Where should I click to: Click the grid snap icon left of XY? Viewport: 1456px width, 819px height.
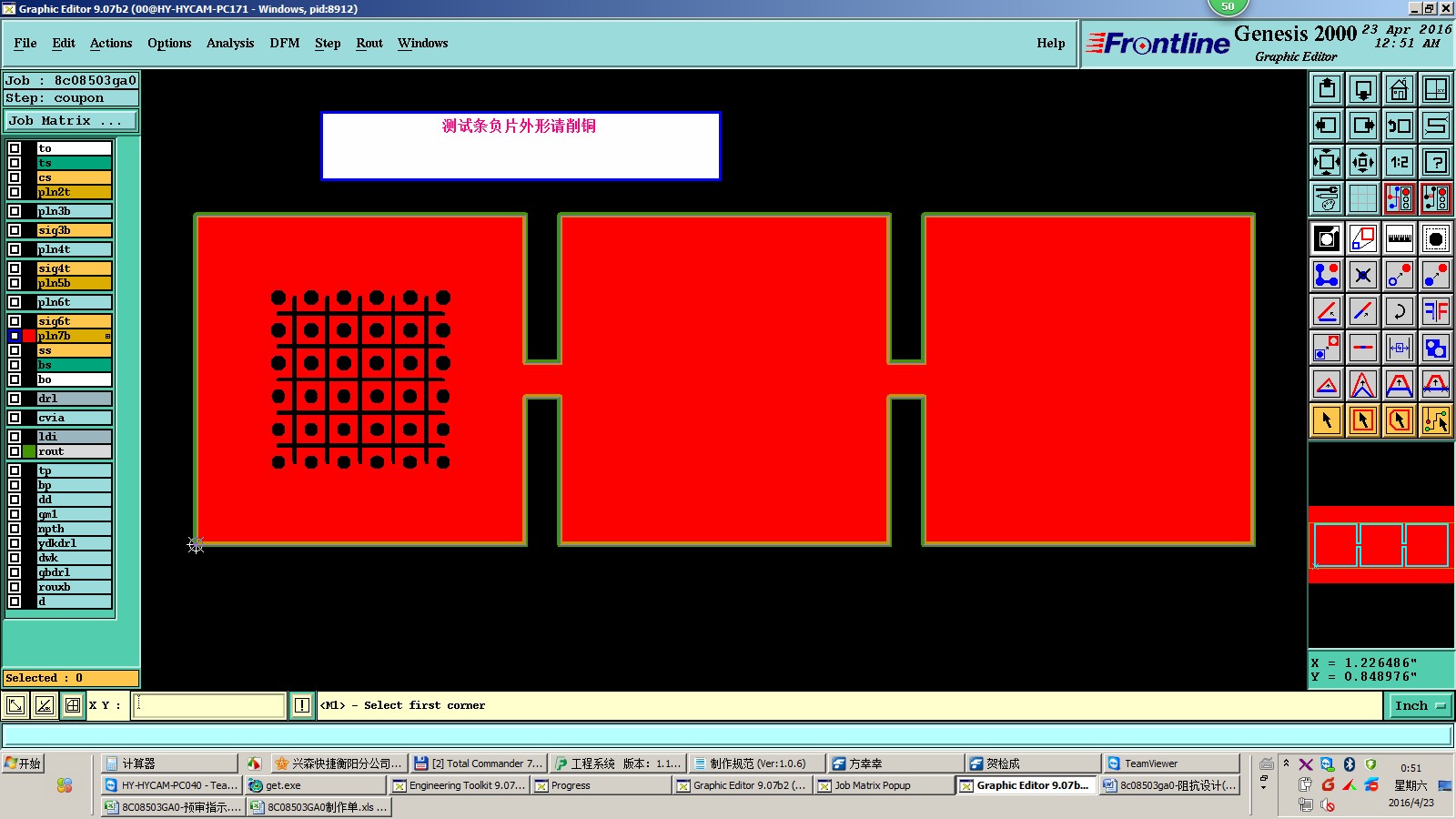point(73,705)
